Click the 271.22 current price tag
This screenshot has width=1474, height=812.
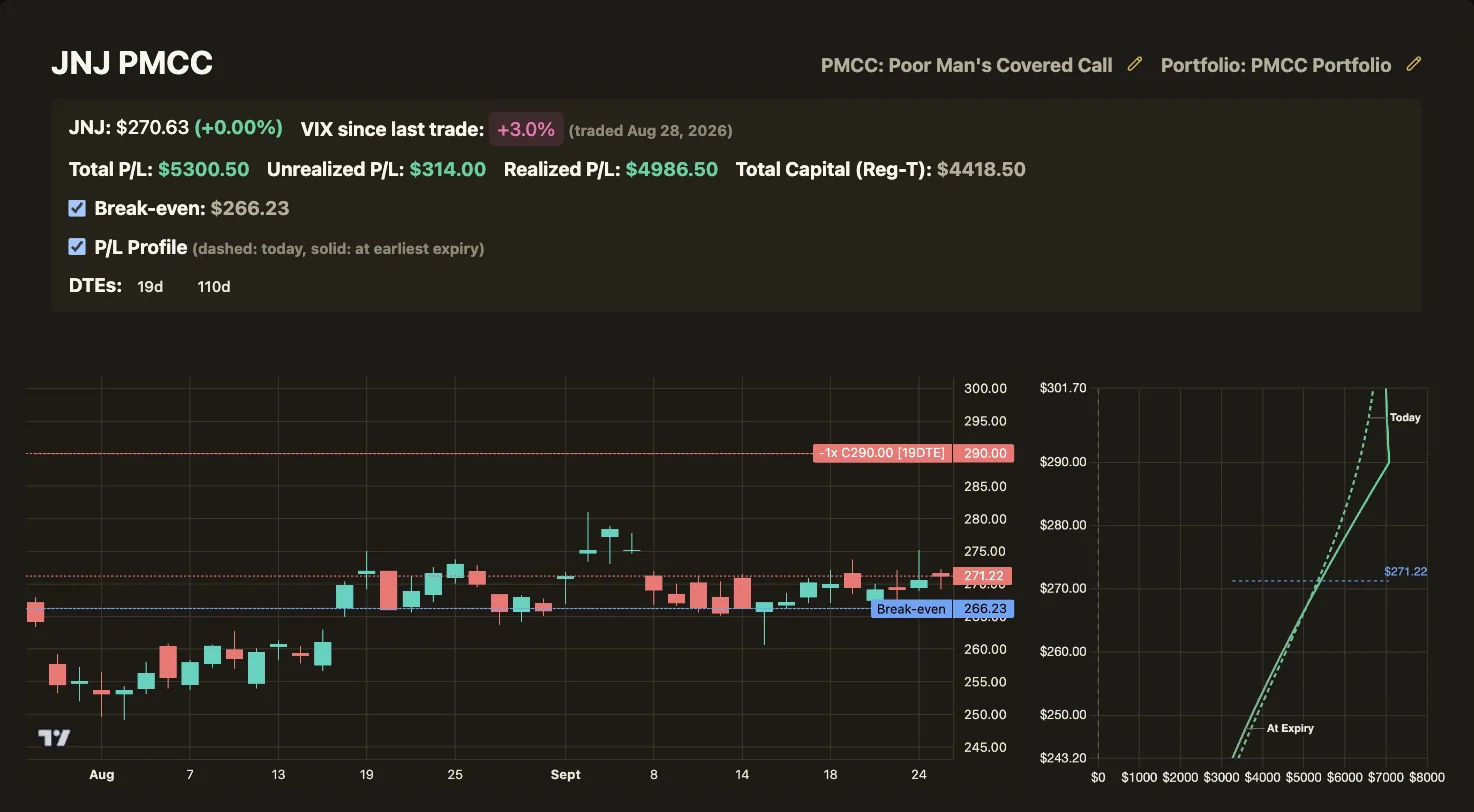tap(983, 576)
